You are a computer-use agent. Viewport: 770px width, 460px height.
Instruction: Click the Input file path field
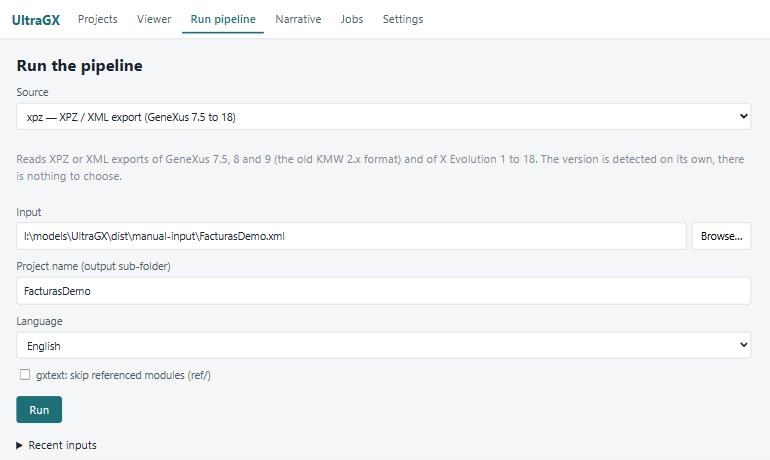(x=351, y=236)
